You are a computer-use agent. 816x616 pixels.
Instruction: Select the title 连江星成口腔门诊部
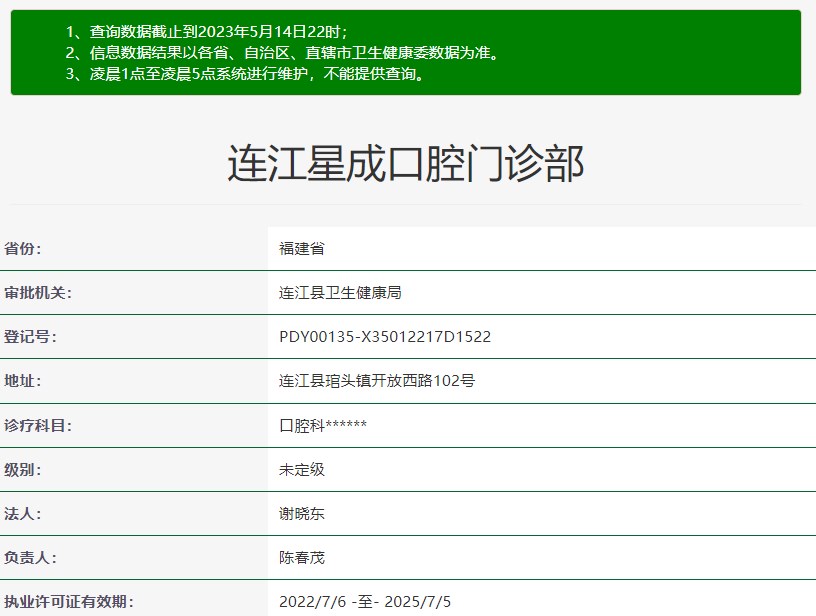(x=406, y=164)
